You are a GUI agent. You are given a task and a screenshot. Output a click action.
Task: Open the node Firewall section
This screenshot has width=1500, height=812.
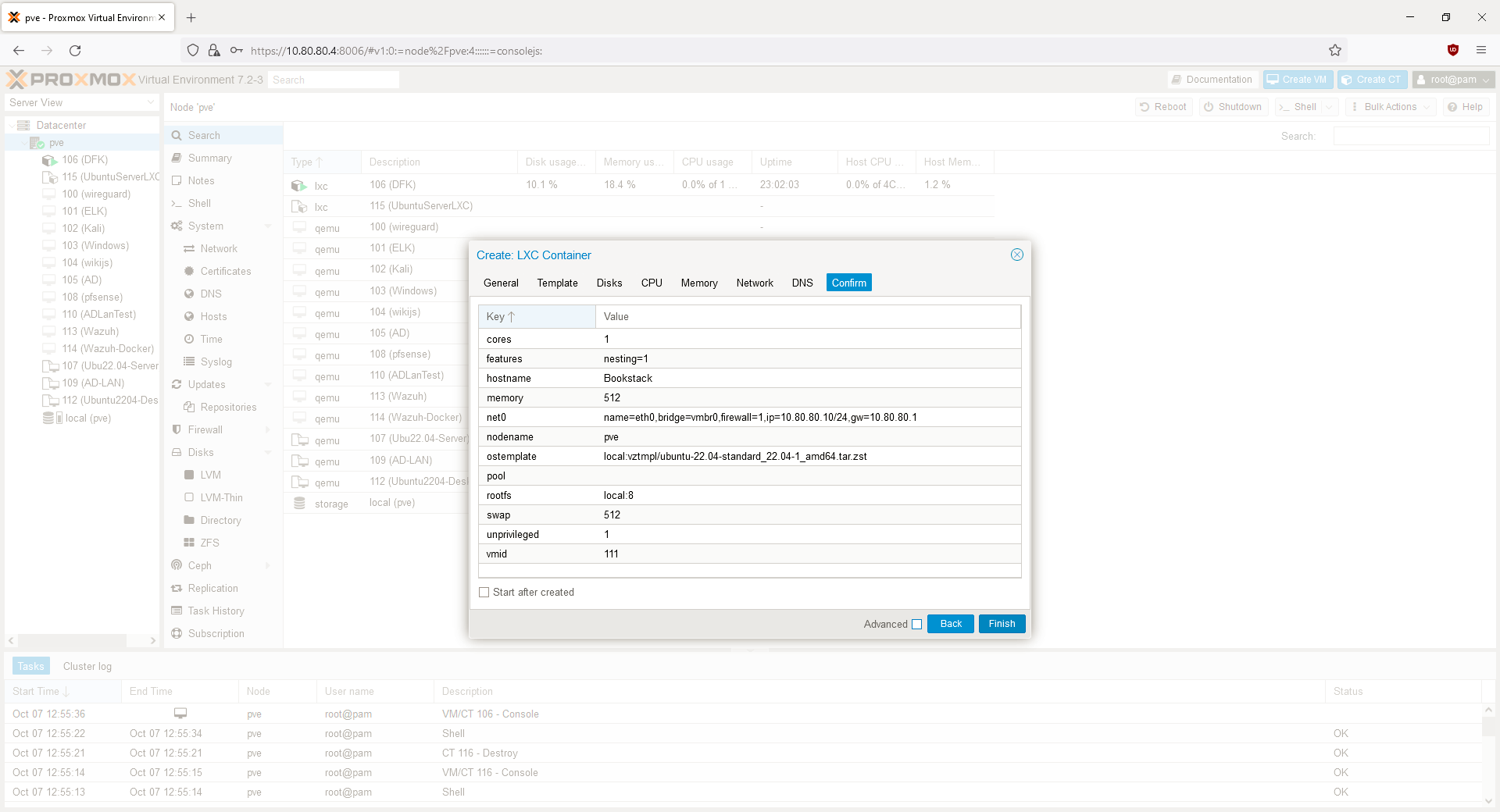point(205,429)
